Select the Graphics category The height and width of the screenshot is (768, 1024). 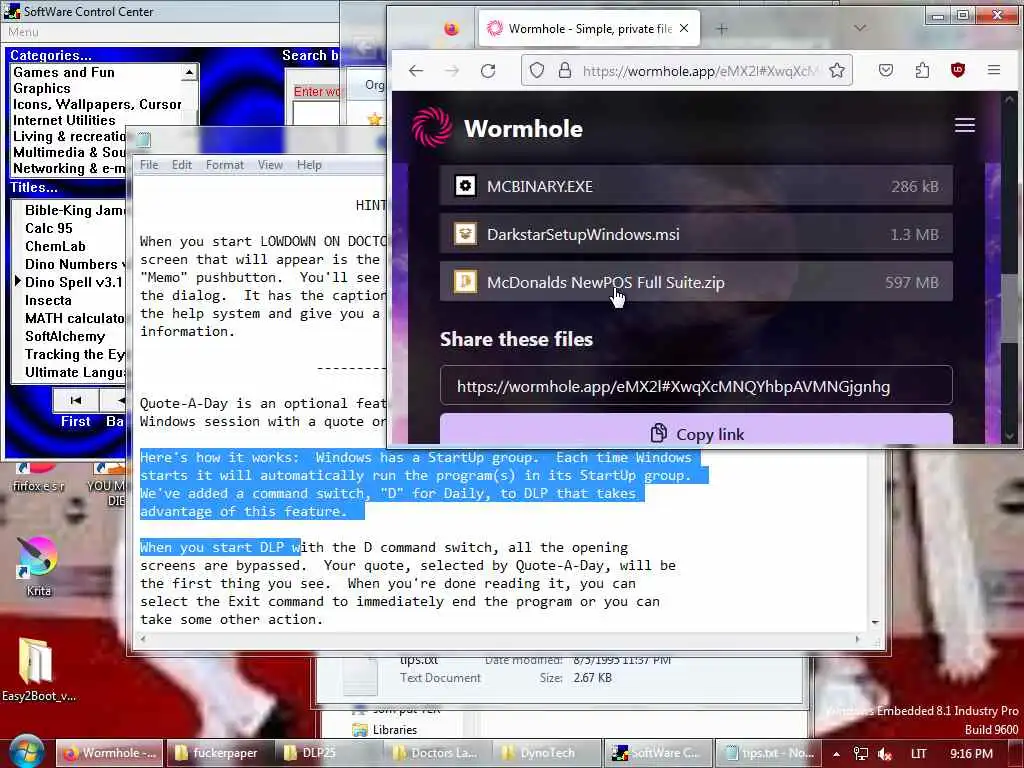coord(41,88)
